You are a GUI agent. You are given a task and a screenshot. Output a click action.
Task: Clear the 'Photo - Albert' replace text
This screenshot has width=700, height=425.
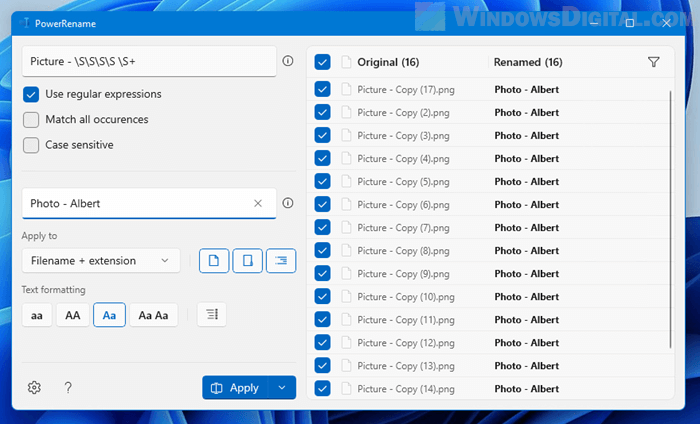click(x=258, y=203)
